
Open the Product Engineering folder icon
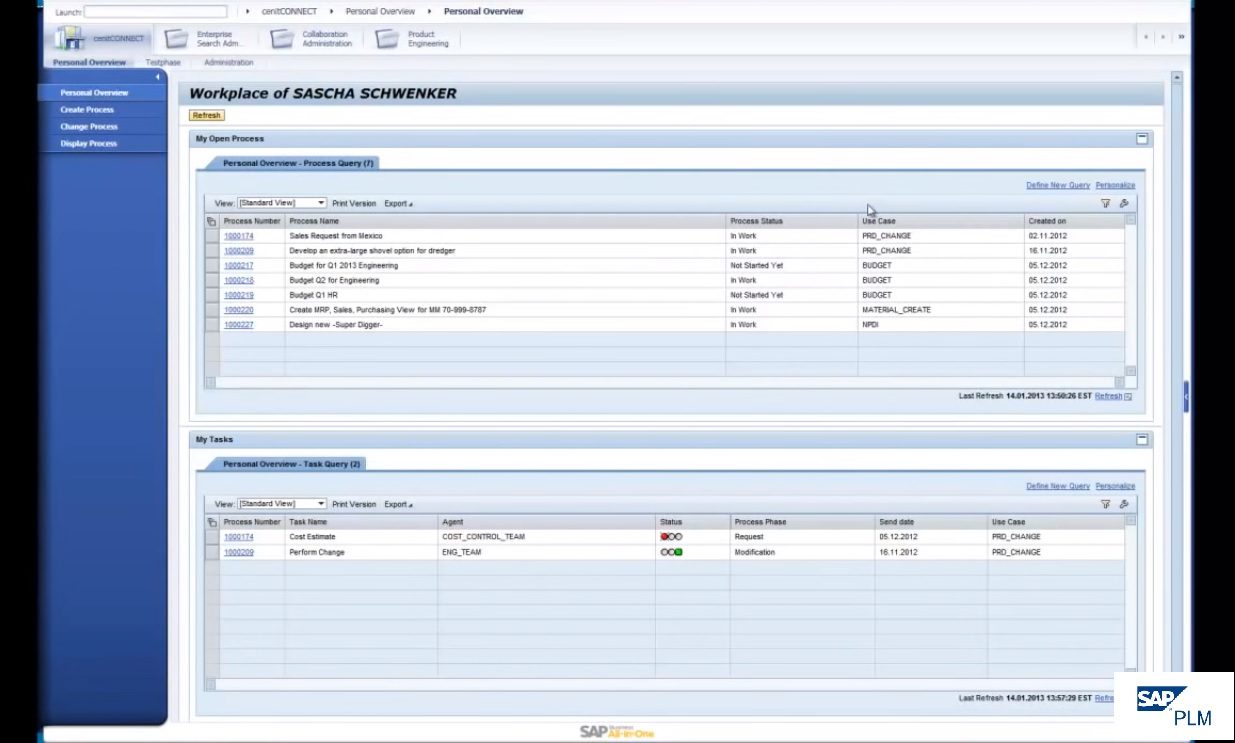click(x=387, y=38)
